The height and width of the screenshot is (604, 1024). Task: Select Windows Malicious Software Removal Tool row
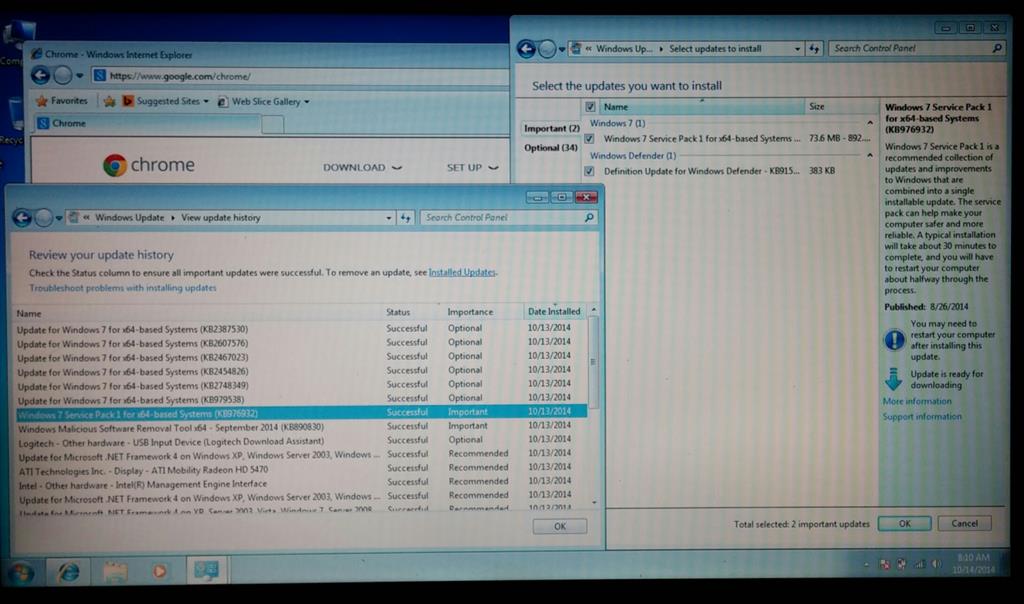tap(300, 427)
